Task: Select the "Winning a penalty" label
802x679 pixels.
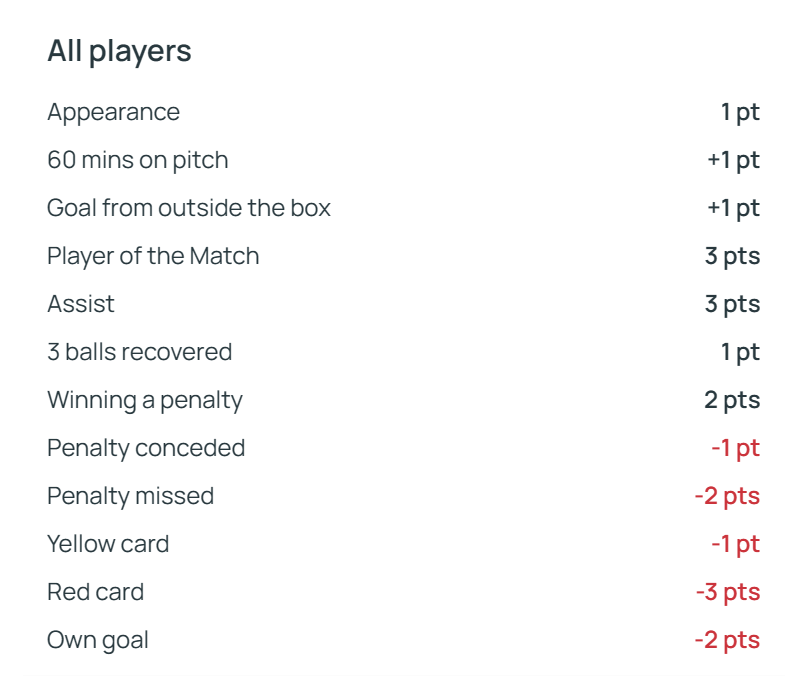Action: click(x=145, y=400)
